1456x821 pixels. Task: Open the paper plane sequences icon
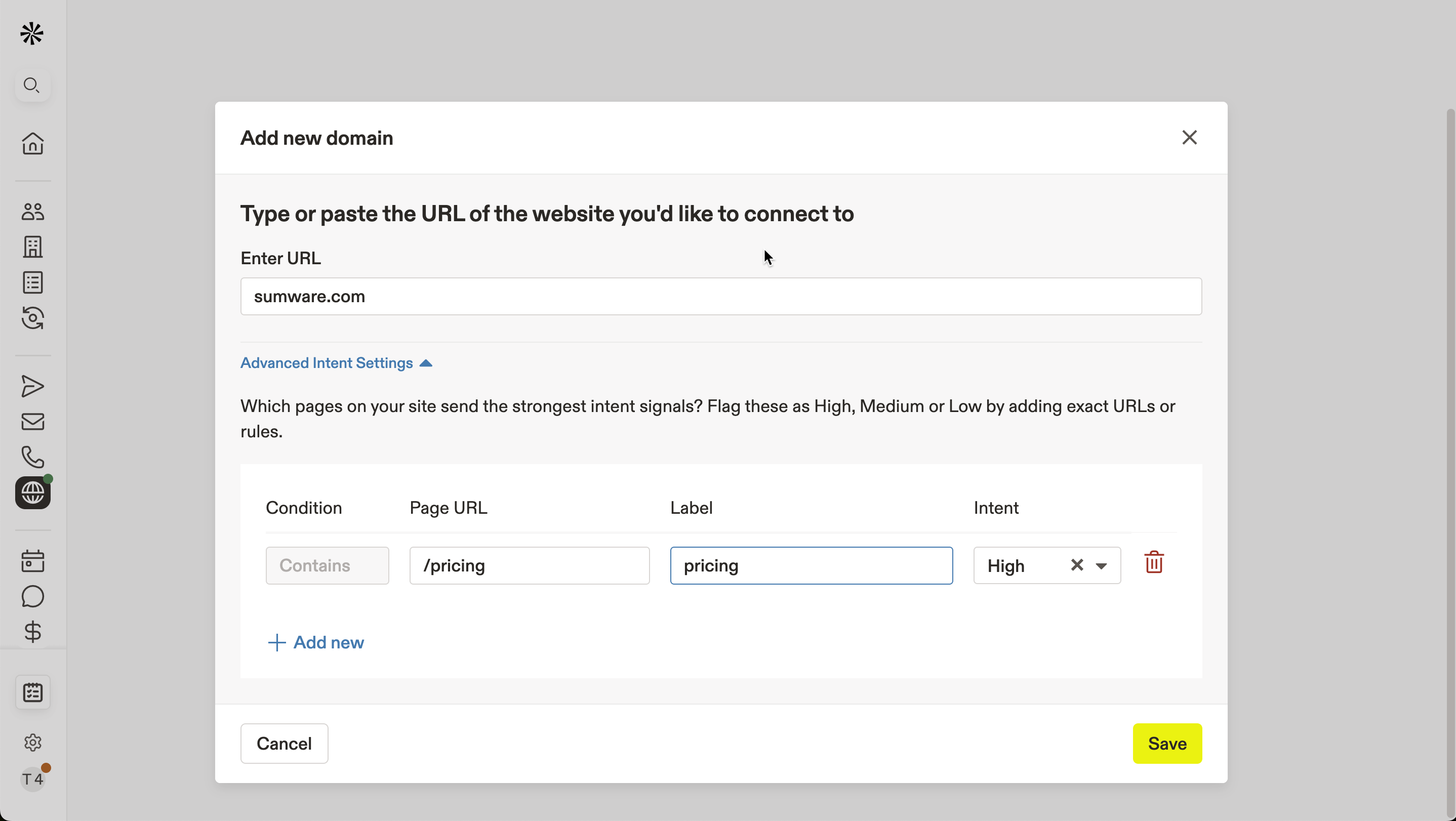click(x=33, y=387)
